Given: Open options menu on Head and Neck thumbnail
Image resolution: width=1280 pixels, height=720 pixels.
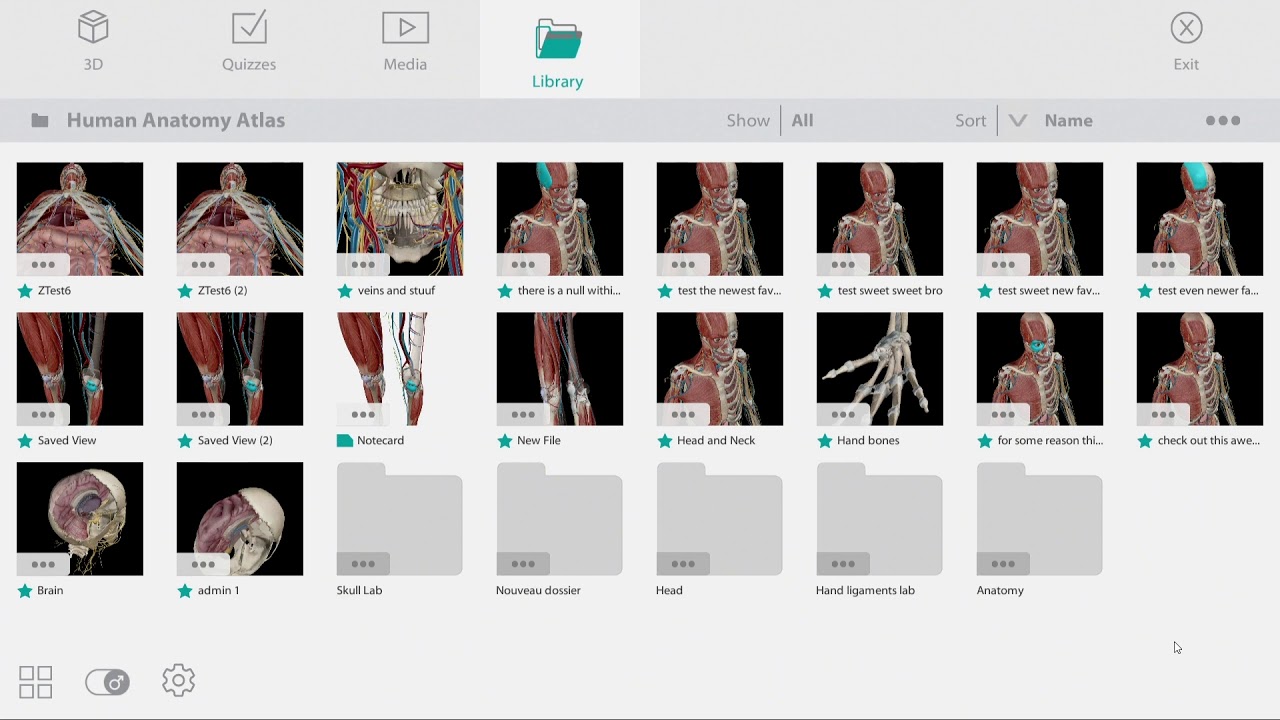Looking at the screenshot, I should [683, 415].
